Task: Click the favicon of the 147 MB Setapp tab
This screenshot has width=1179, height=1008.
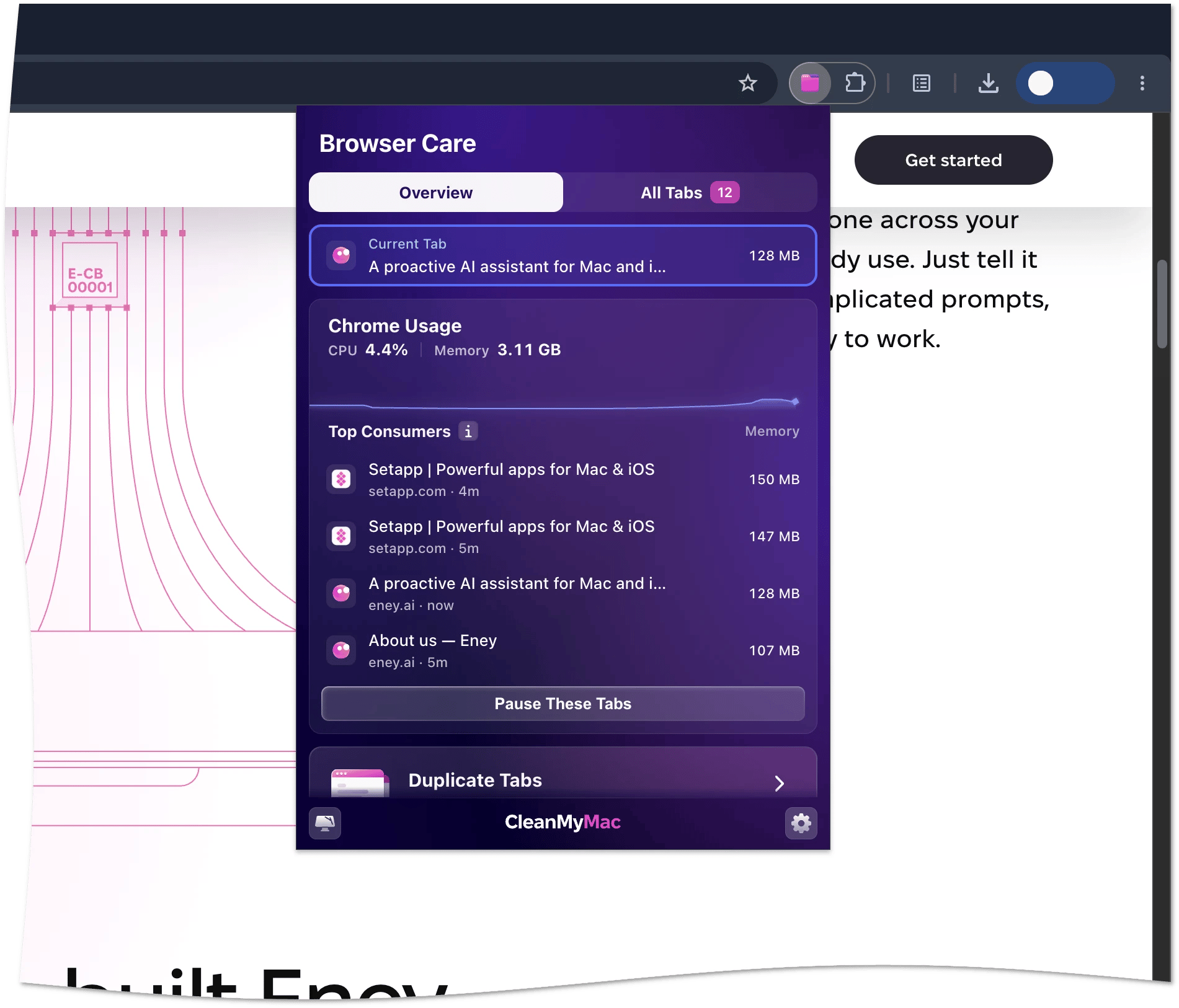Action: click(341, 536)
